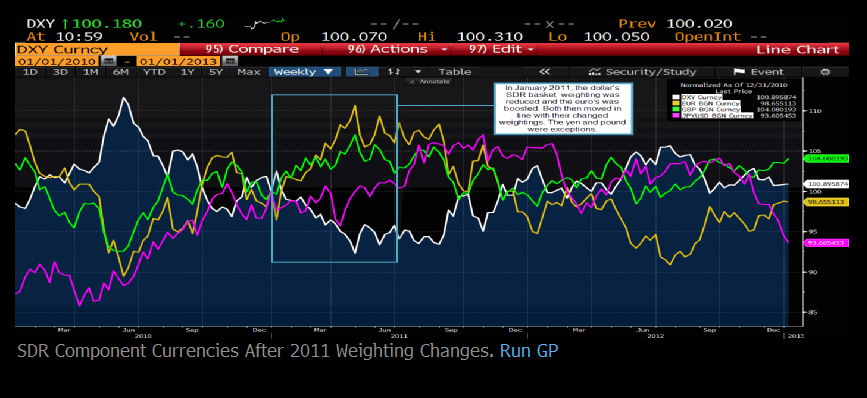Select the candlestick bar chart style icon
Screen dimensions: 867x398
[395, 72]
